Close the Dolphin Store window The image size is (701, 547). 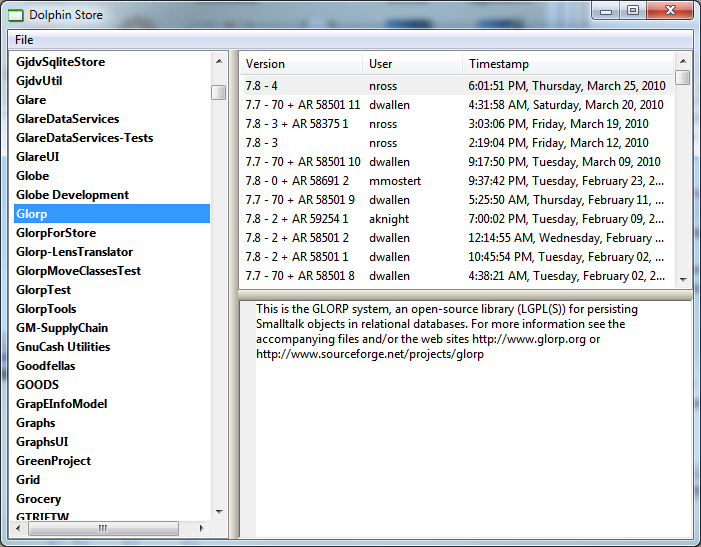tap(670, 11)
